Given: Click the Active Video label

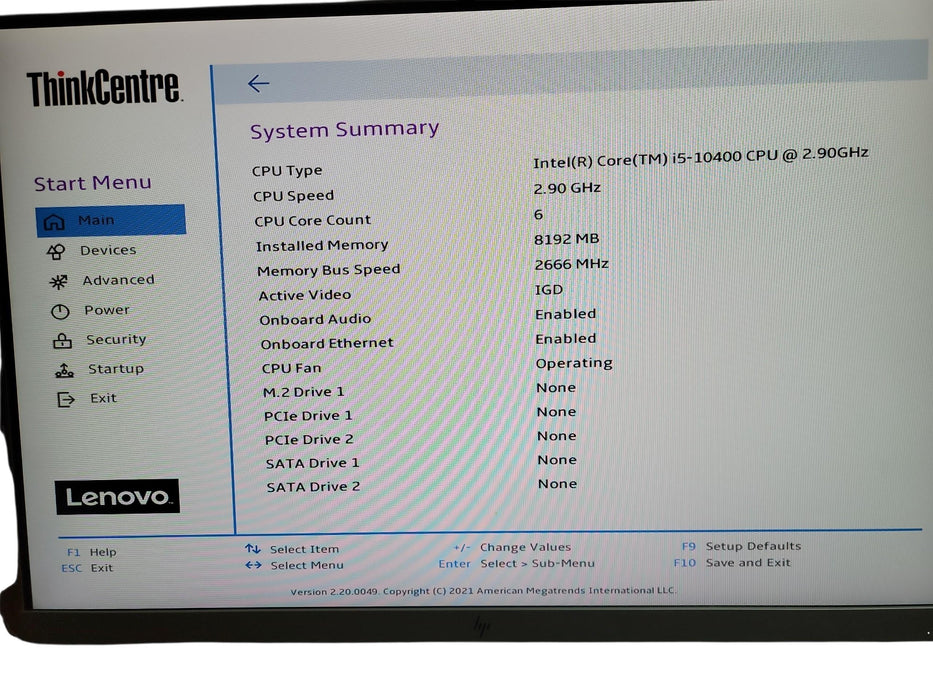Looking at the screenshot, I should pos(305,295).
